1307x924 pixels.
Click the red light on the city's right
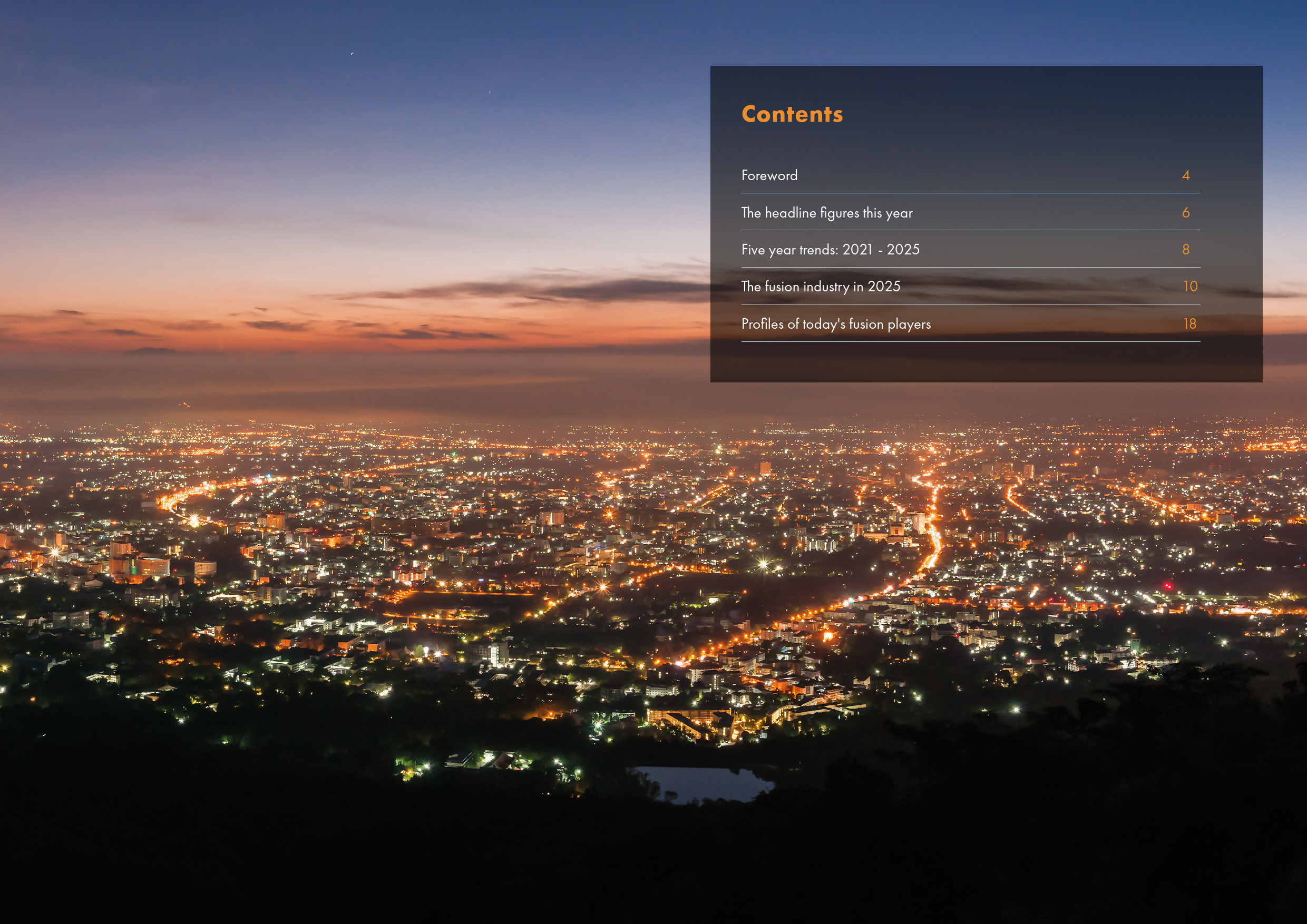click(1167, 585)
